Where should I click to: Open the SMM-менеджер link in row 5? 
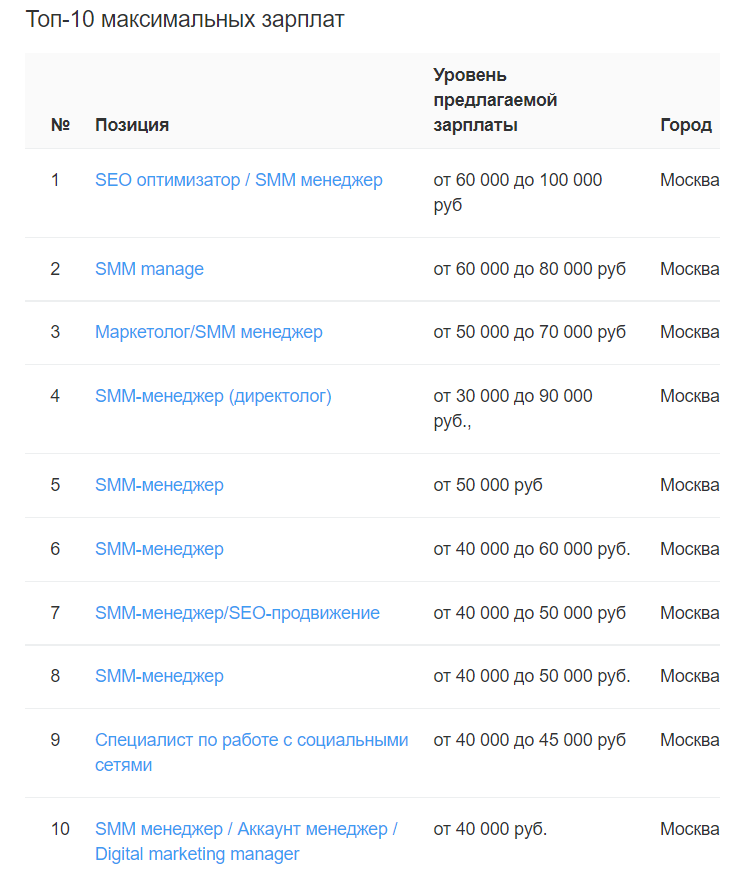click(x=159, y=485)
